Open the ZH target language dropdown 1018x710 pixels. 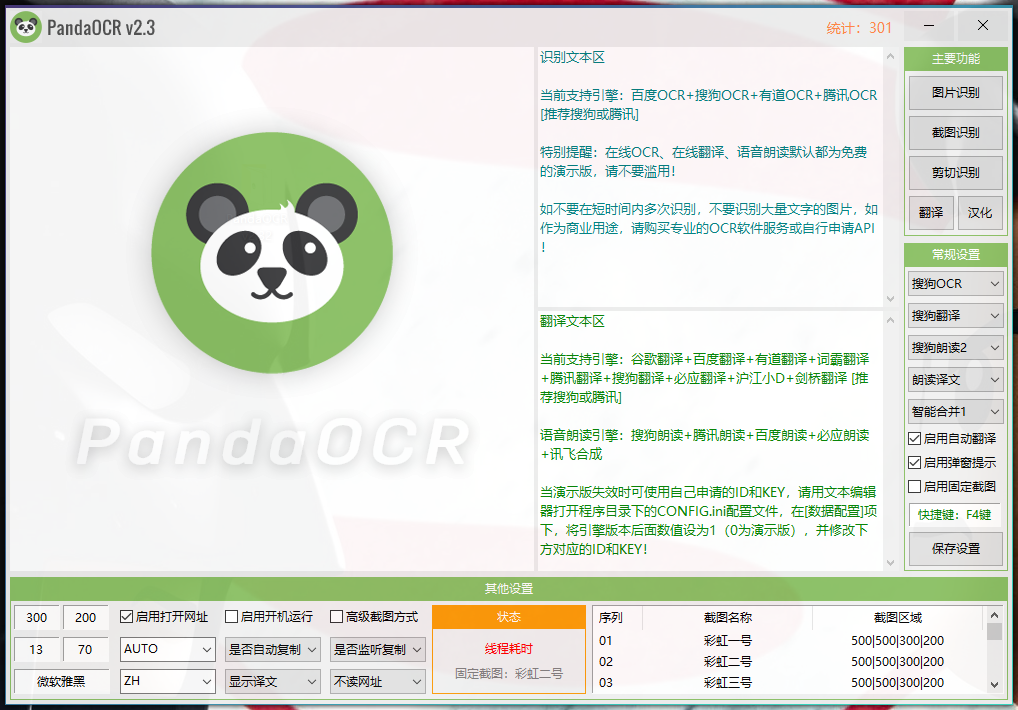pyautogui.click(x=168, y=681)
